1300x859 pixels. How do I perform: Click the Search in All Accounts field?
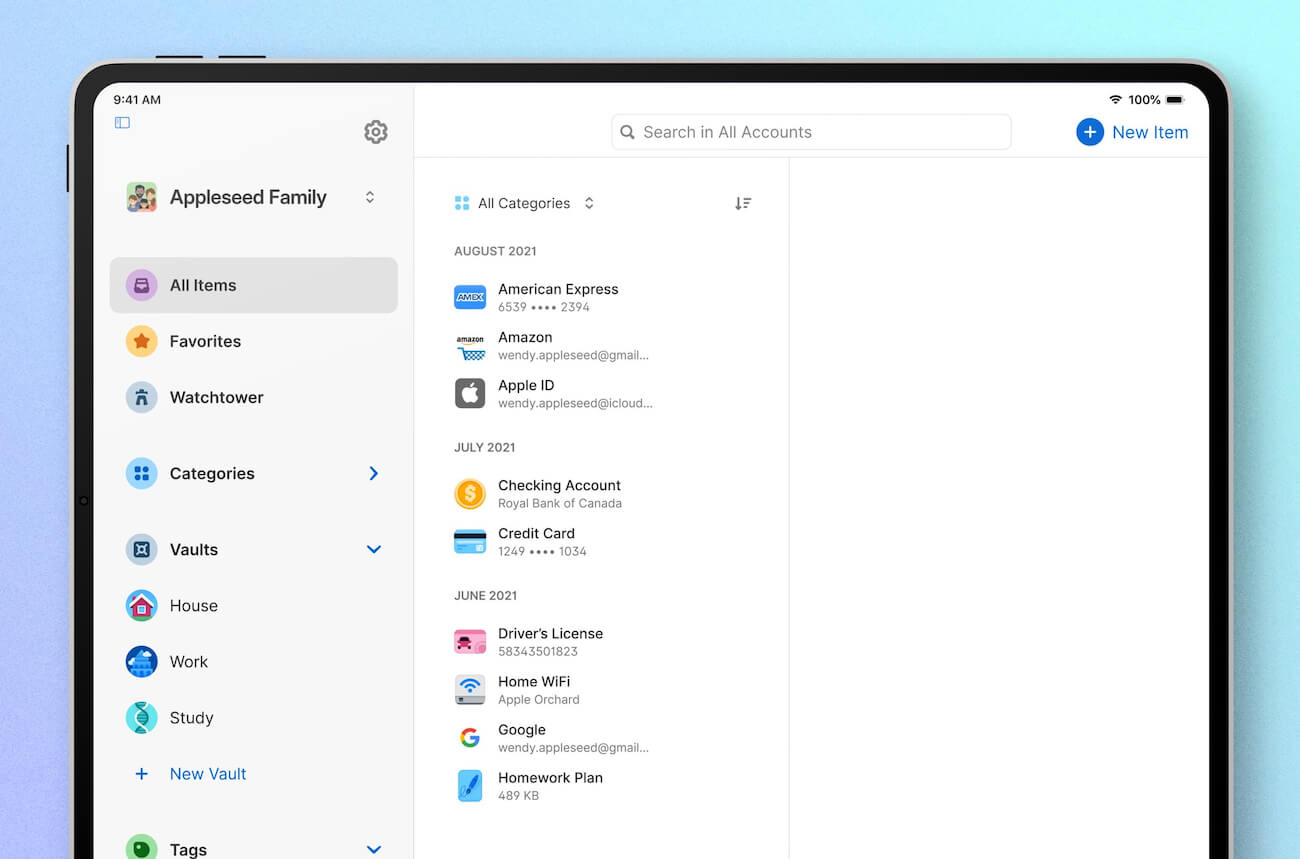click(x=810, y=131)
